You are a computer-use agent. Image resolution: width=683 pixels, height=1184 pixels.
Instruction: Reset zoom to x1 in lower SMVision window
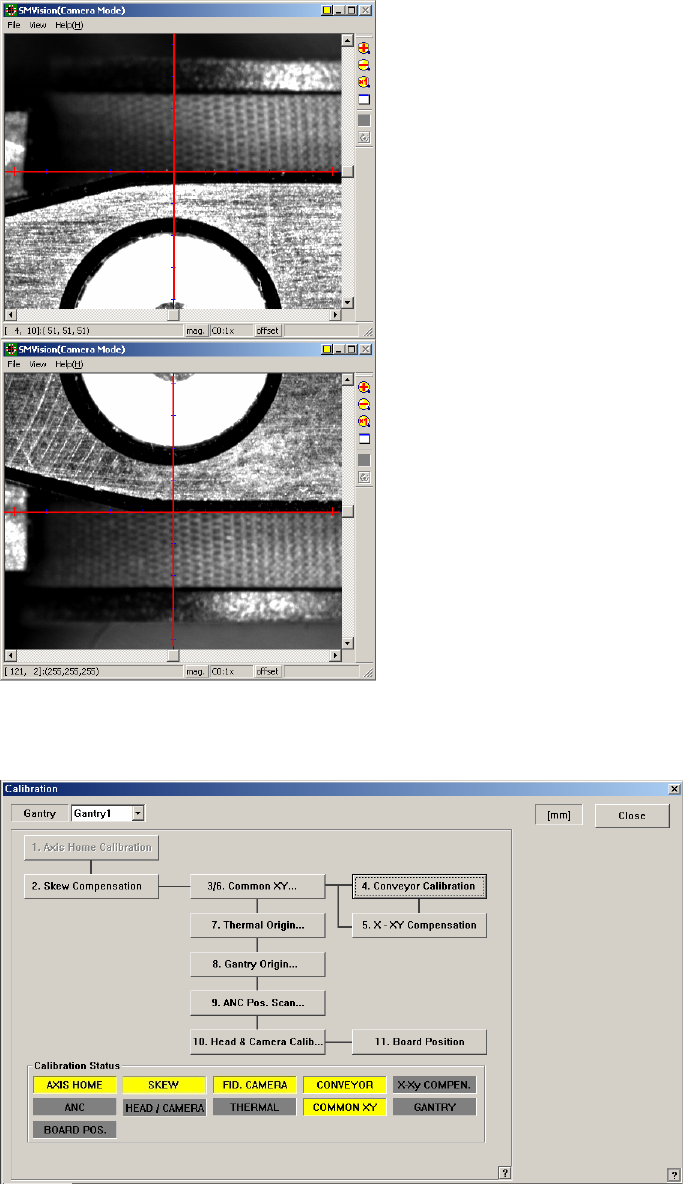pyautogui.click(x=364, y=422)
